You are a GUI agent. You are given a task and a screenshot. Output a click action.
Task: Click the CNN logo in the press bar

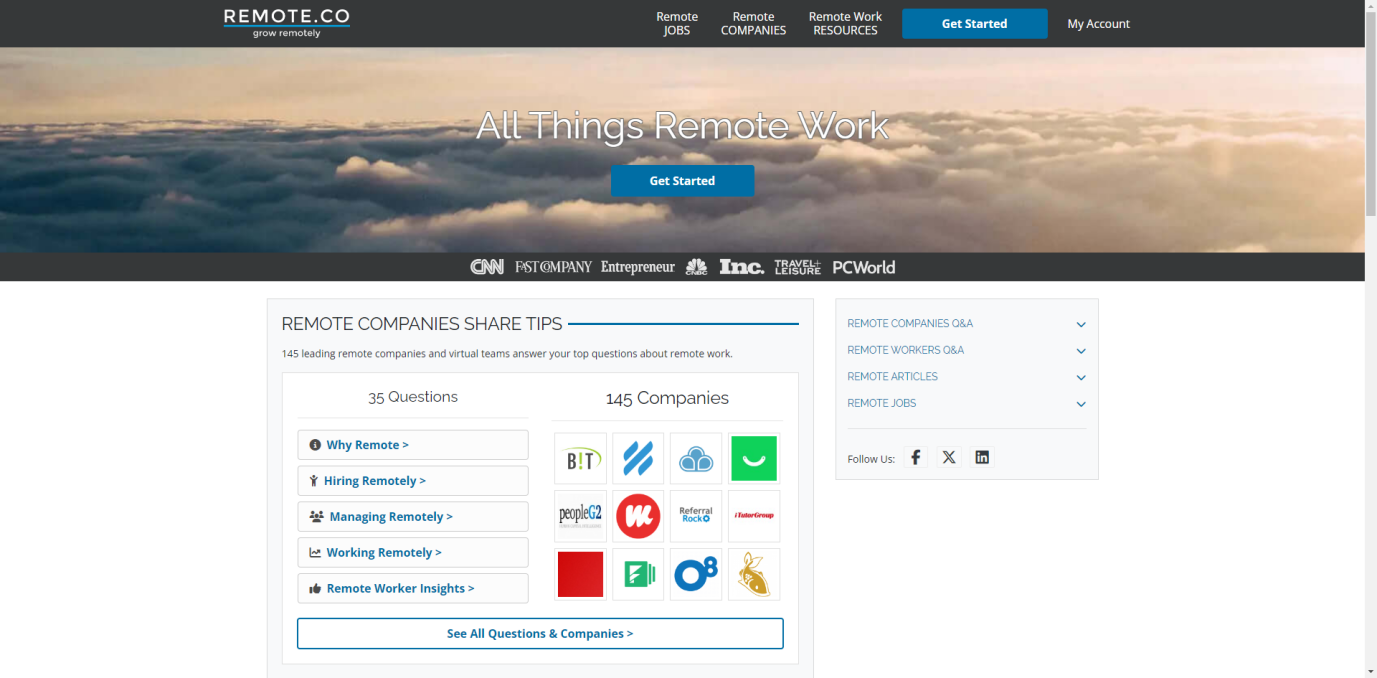(487, 267)
